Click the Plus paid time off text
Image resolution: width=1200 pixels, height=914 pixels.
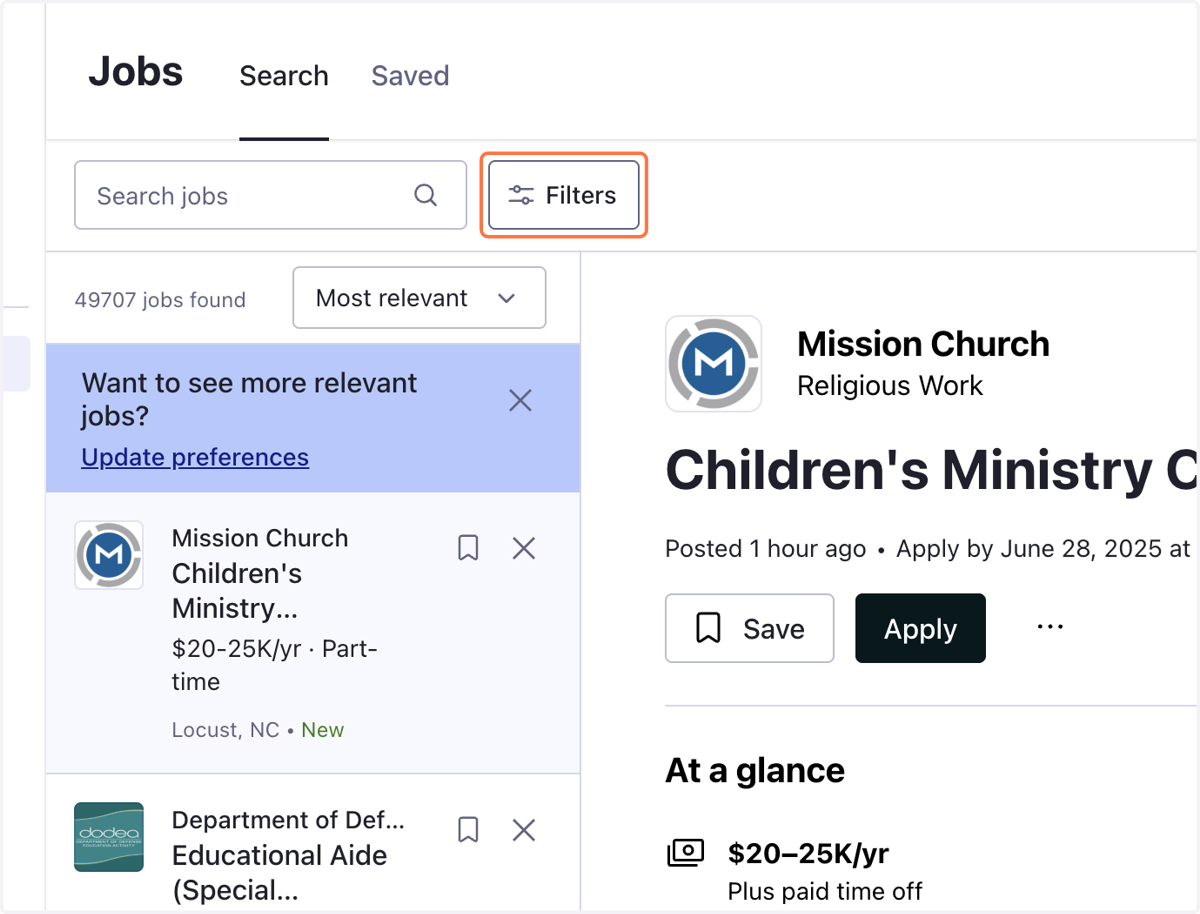pyautogui.click(x=825, y=891)
